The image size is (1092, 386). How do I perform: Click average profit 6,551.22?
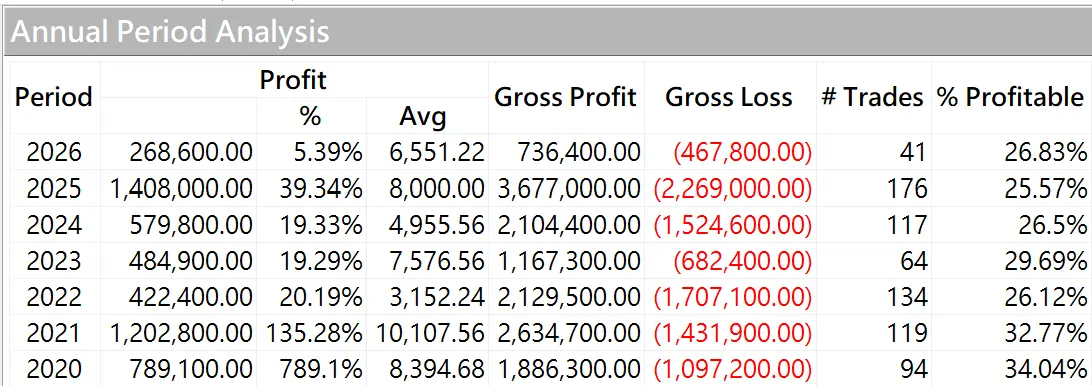coord(437,153)
